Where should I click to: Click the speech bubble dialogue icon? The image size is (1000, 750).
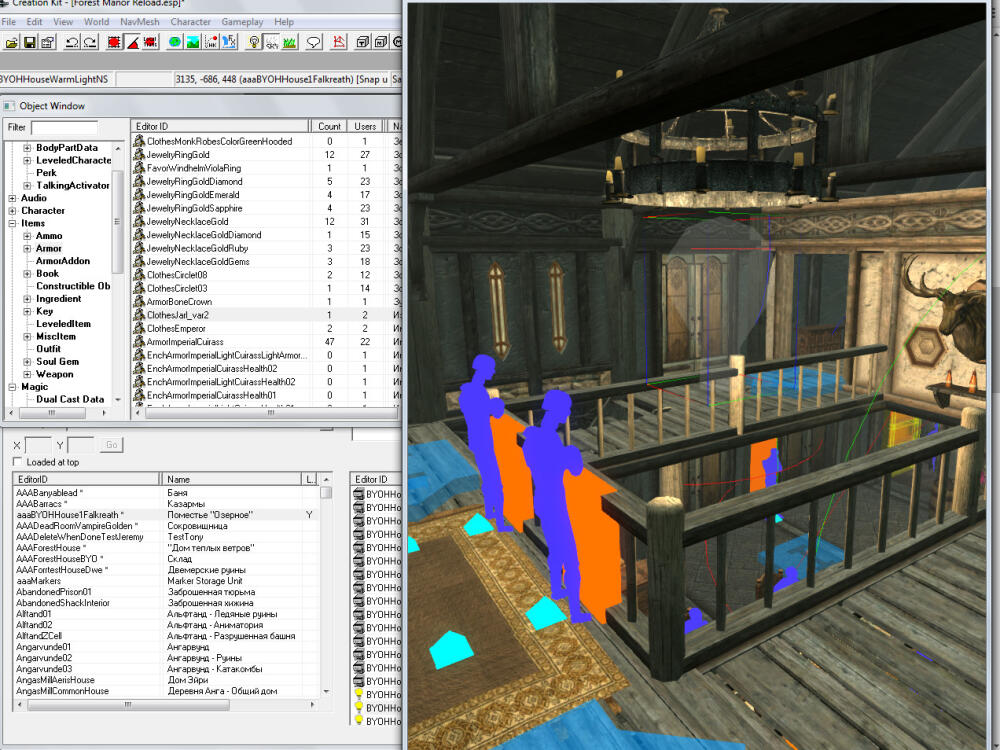pyautogui.click(x=314, y=42)
